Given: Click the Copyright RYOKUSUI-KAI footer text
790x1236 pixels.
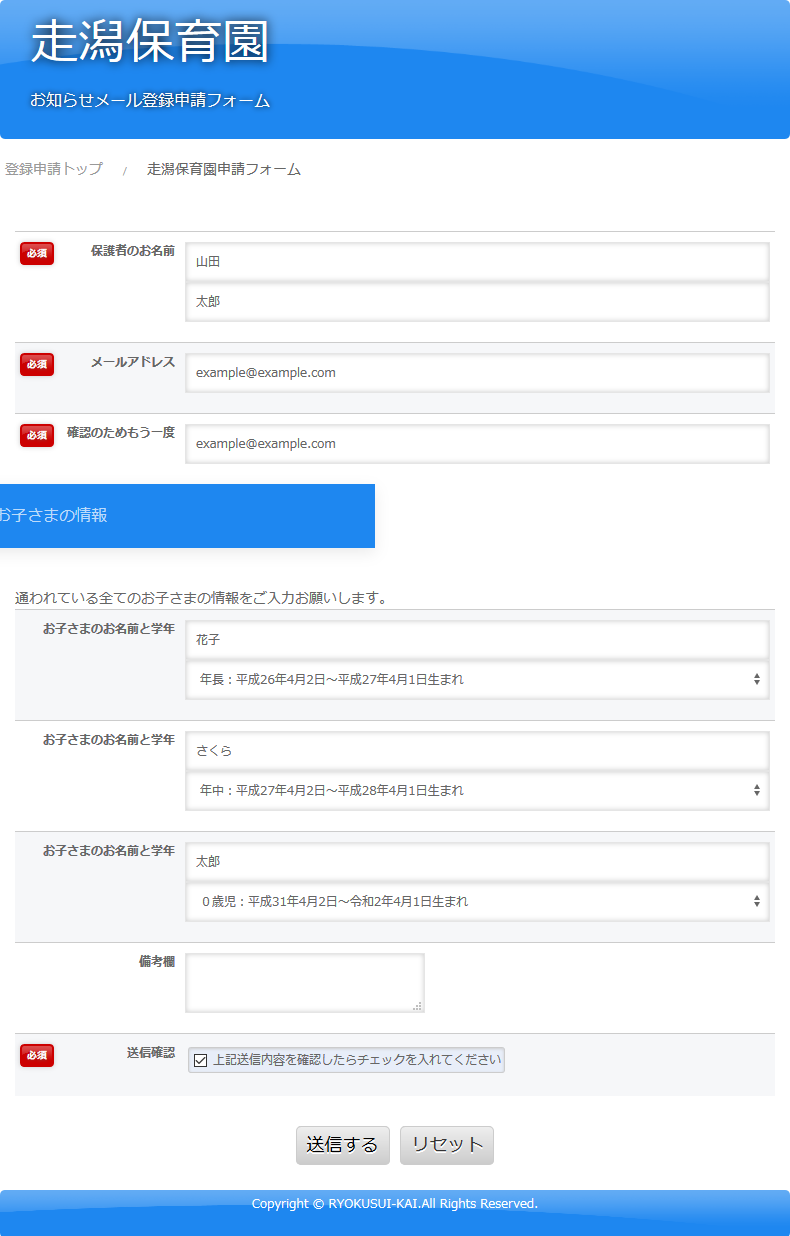Looking at the screenshot, I should tap(395, 1204).
